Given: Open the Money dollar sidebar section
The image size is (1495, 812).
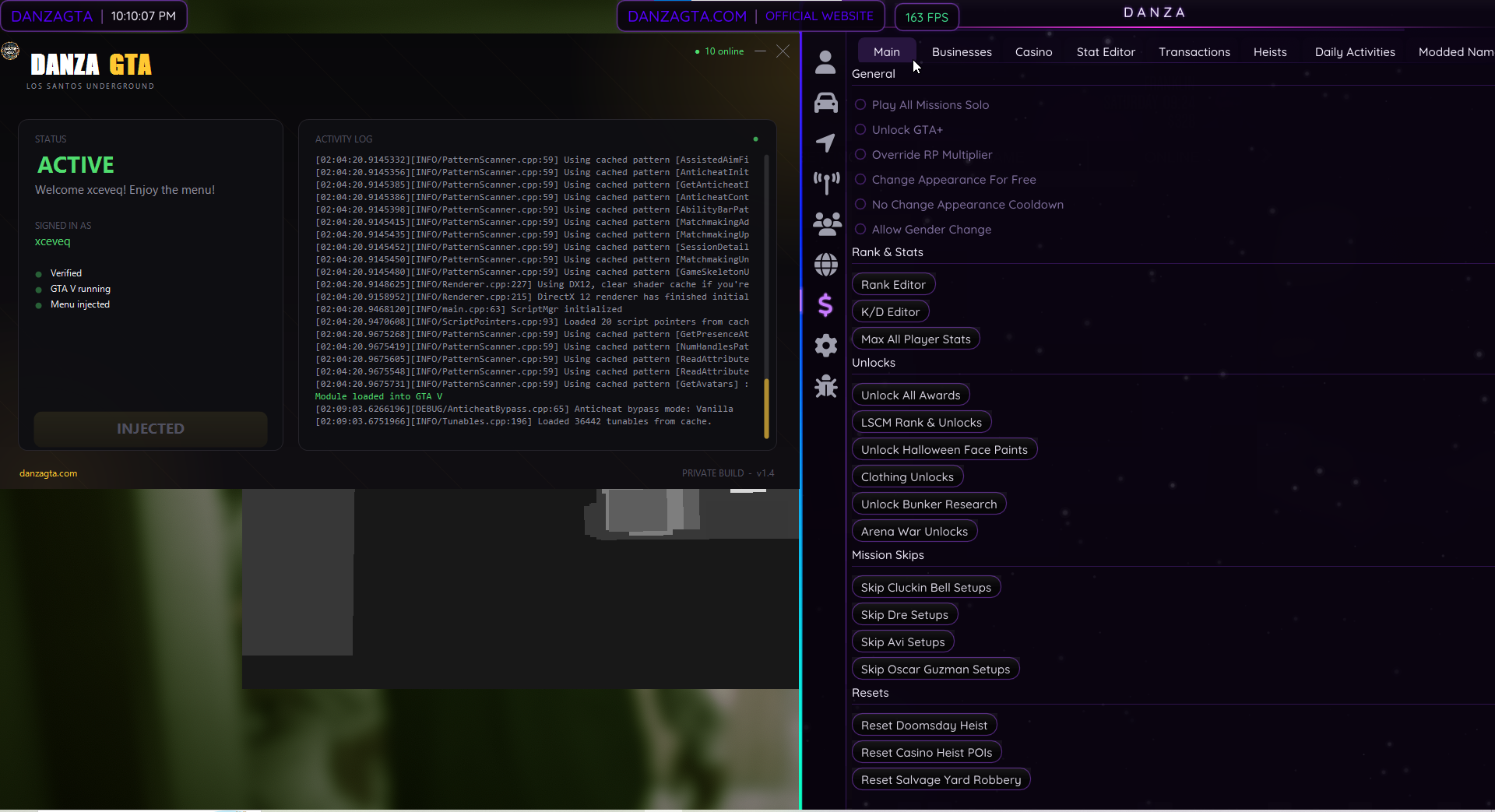Looking at the screenshot, I should click(825, 305).
